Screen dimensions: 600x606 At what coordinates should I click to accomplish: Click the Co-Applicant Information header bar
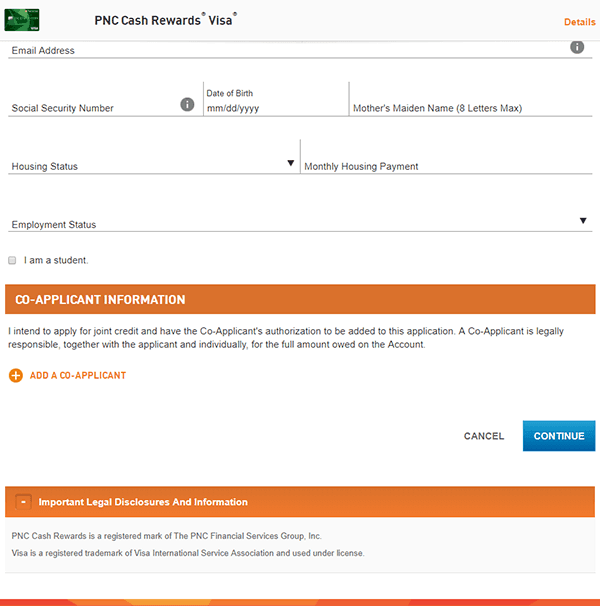point(299,300)
